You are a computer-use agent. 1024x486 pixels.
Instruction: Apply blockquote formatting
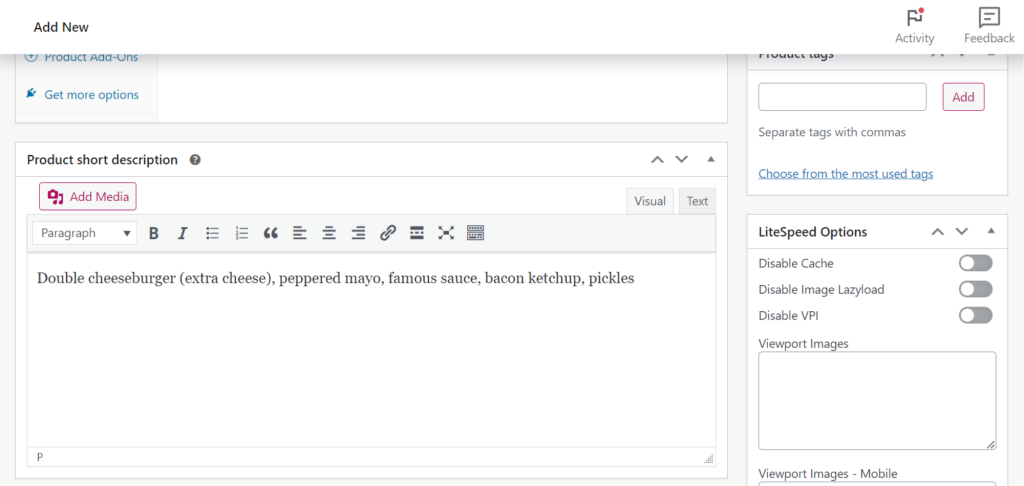pos(270,233)
